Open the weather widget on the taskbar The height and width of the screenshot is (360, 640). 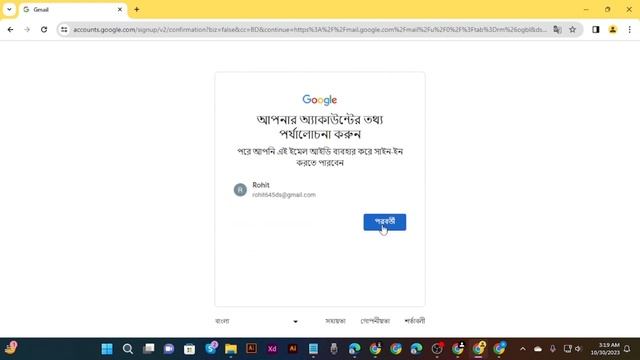click(x=11, y=349)
